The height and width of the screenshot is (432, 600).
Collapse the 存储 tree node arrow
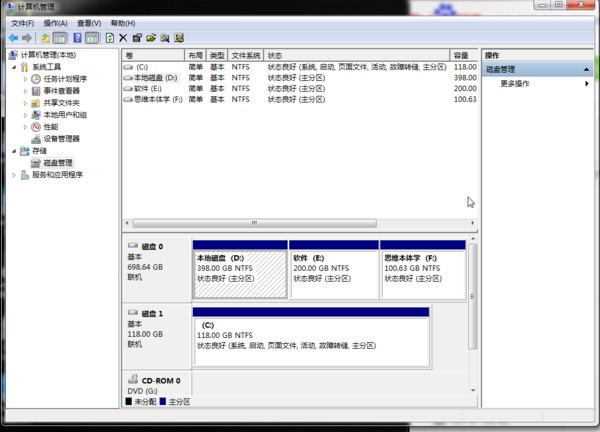click(14, 151)
